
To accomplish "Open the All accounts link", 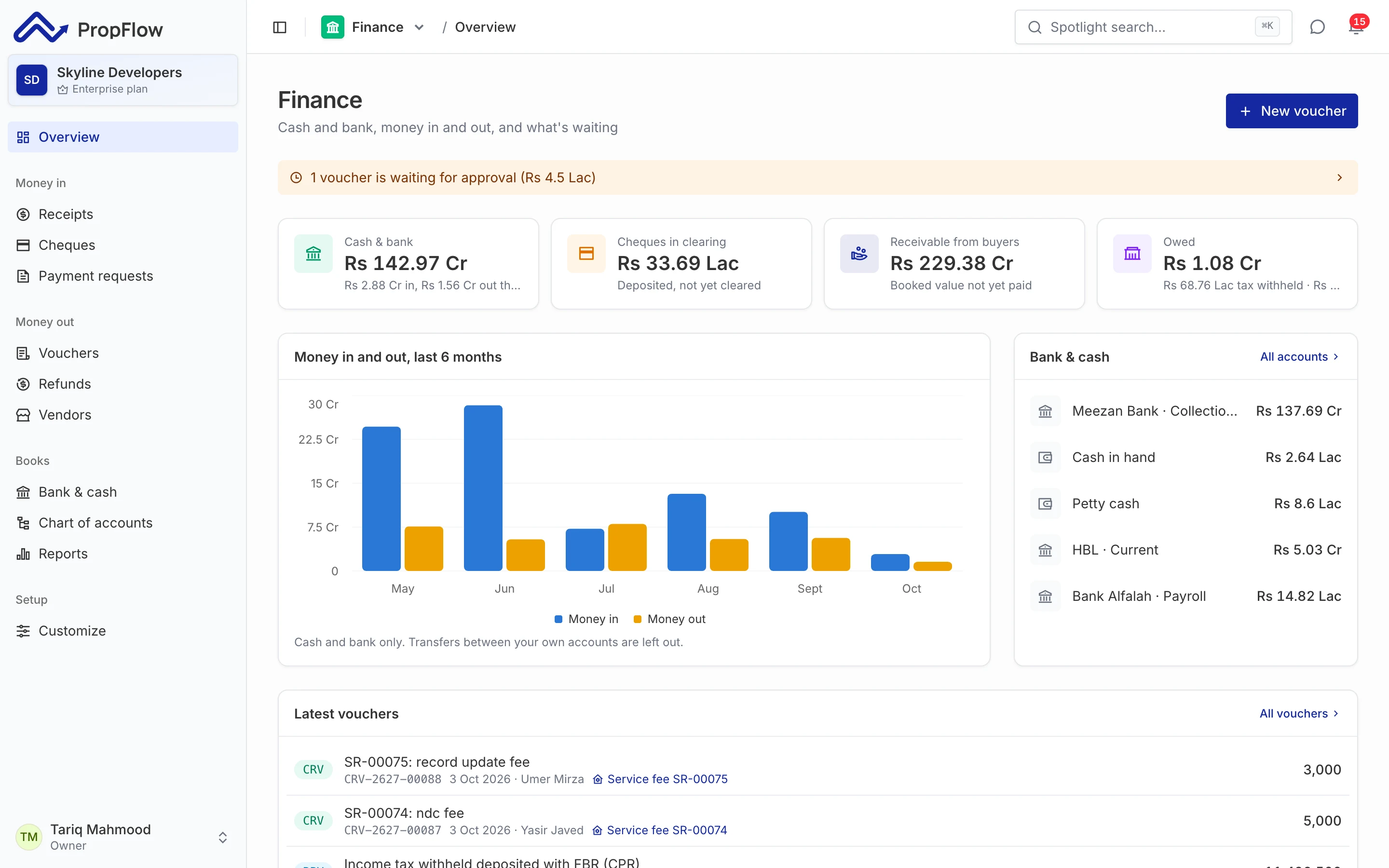I will 1299,356.
